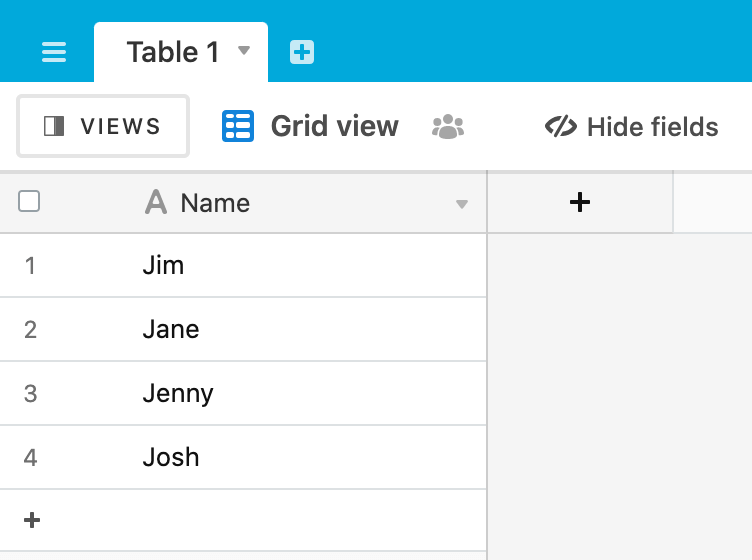This screenshot has width=752, height=560.
Task: Open the Name column dropdown arrow
Action: [x=462, y=205]
